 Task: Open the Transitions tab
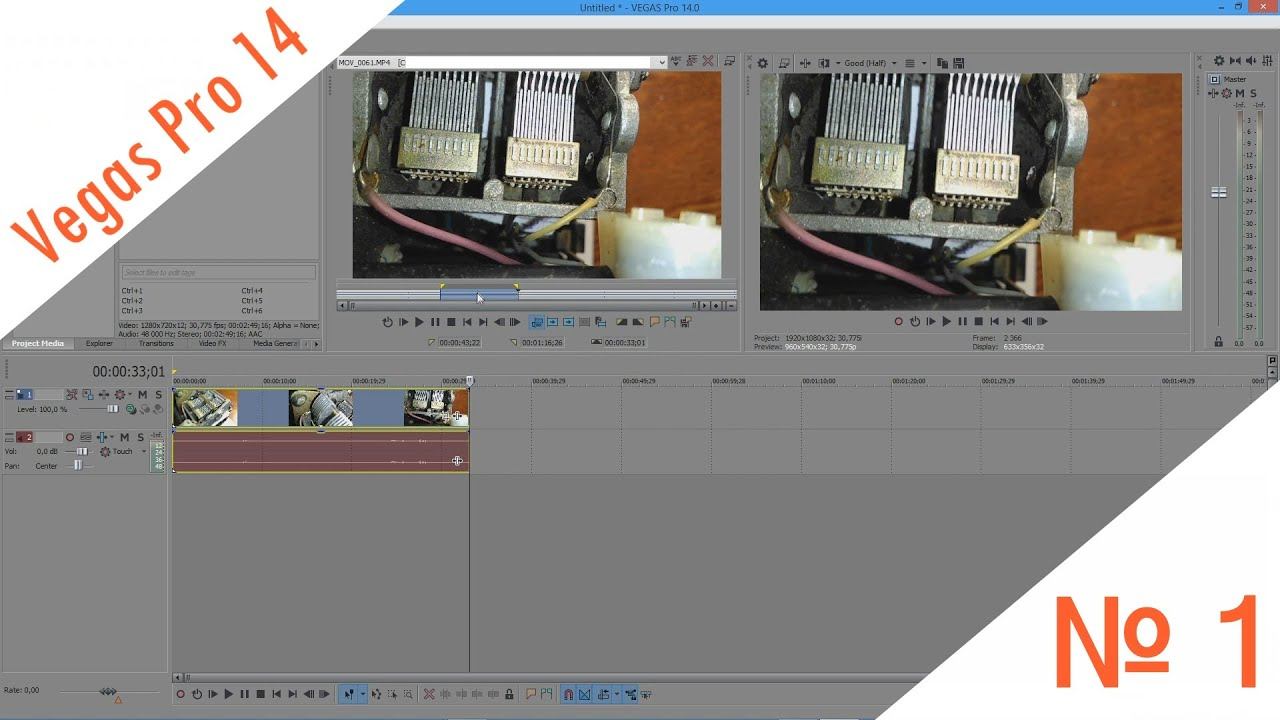[156, 343]
